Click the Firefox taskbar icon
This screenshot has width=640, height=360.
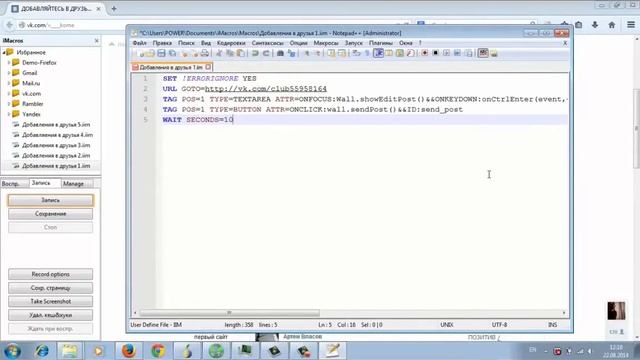[129, 351]
